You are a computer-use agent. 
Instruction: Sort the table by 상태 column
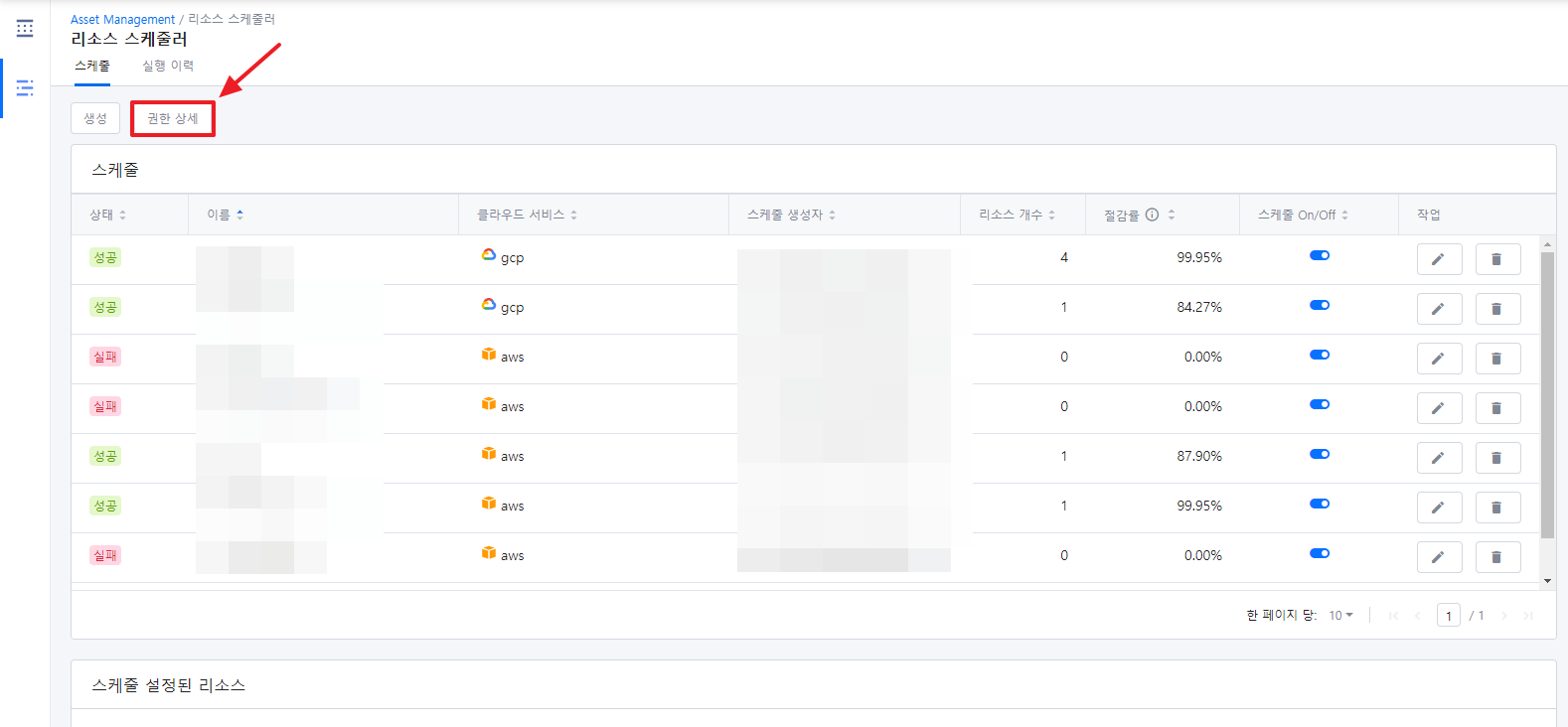(107, 215)
